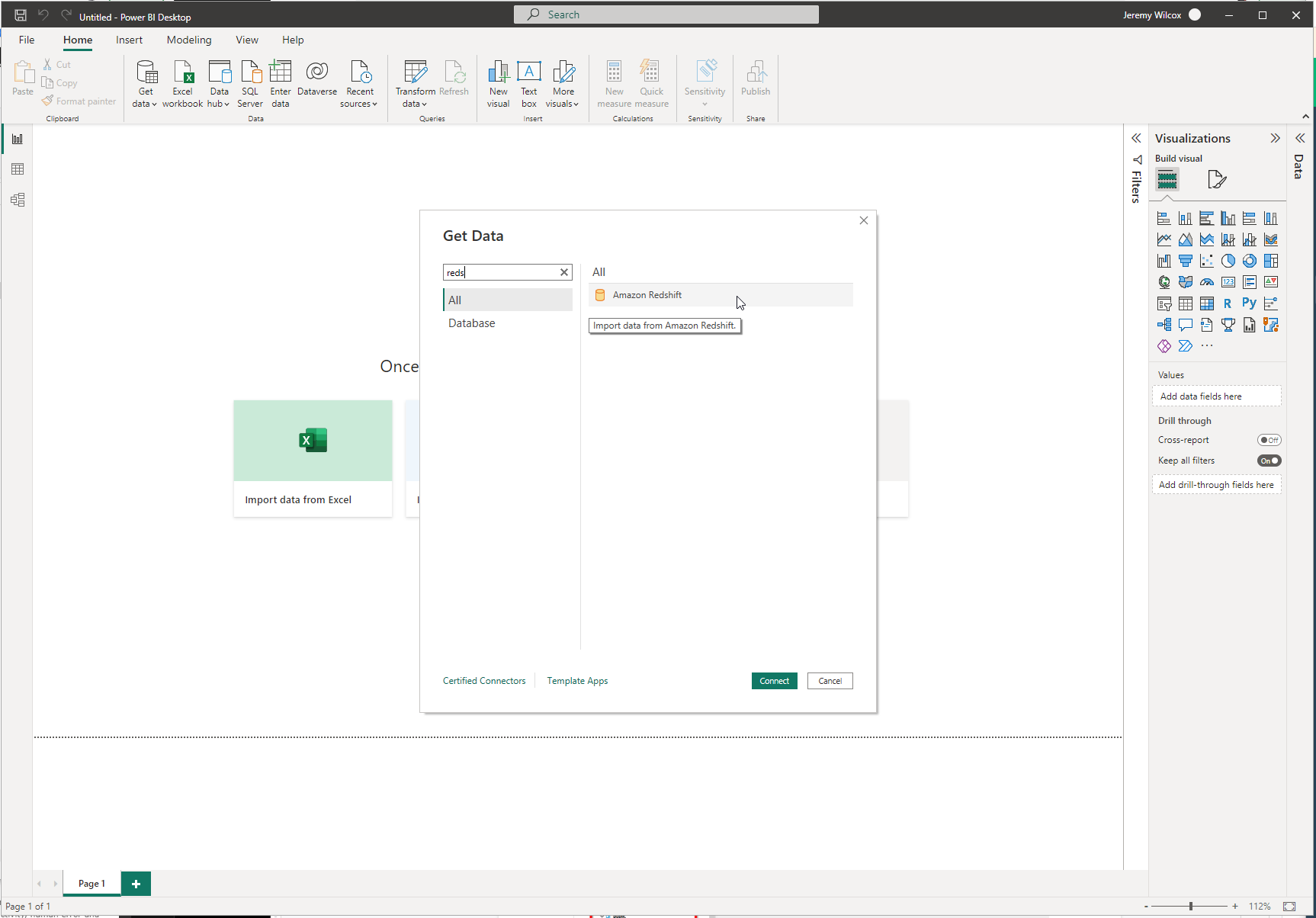The height and width of the screenshot is (918, 1316).
Task: Toggle the Cross-report switch
Action: coord(1269,440)
